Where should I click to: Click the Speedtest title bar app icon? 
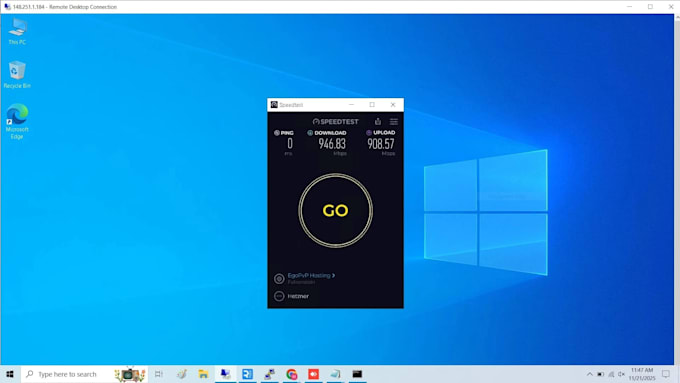click(x=274, y=105)
